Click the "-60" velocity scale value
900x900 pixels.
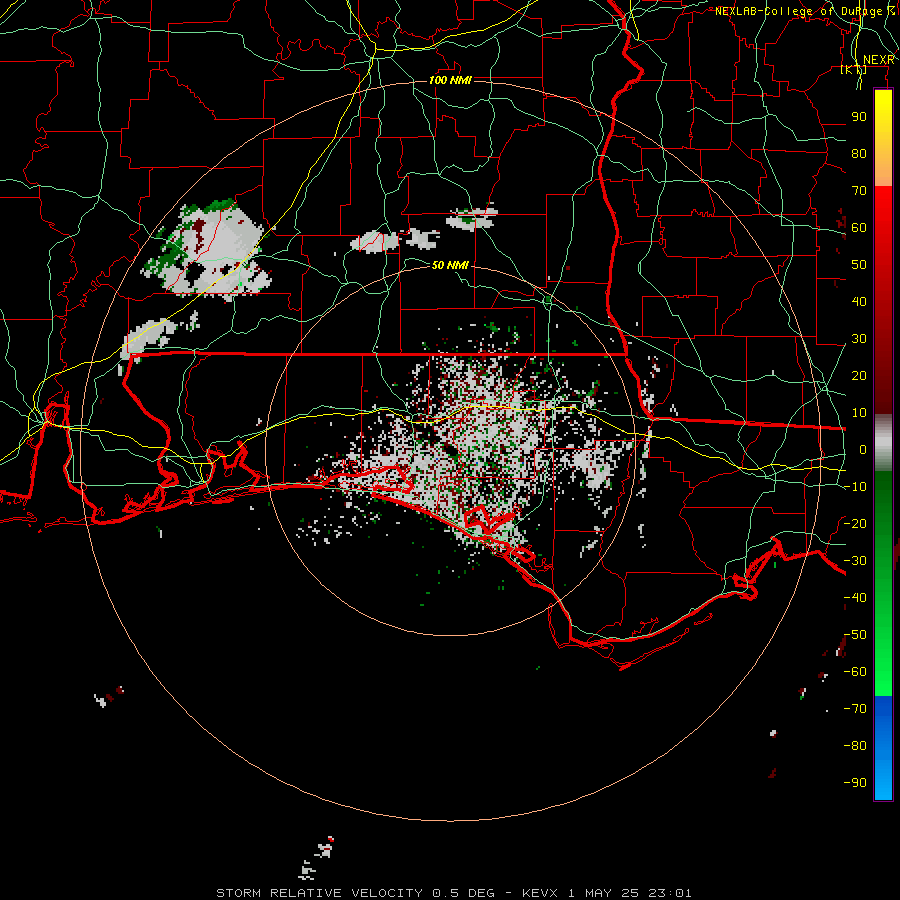(855, 672)
